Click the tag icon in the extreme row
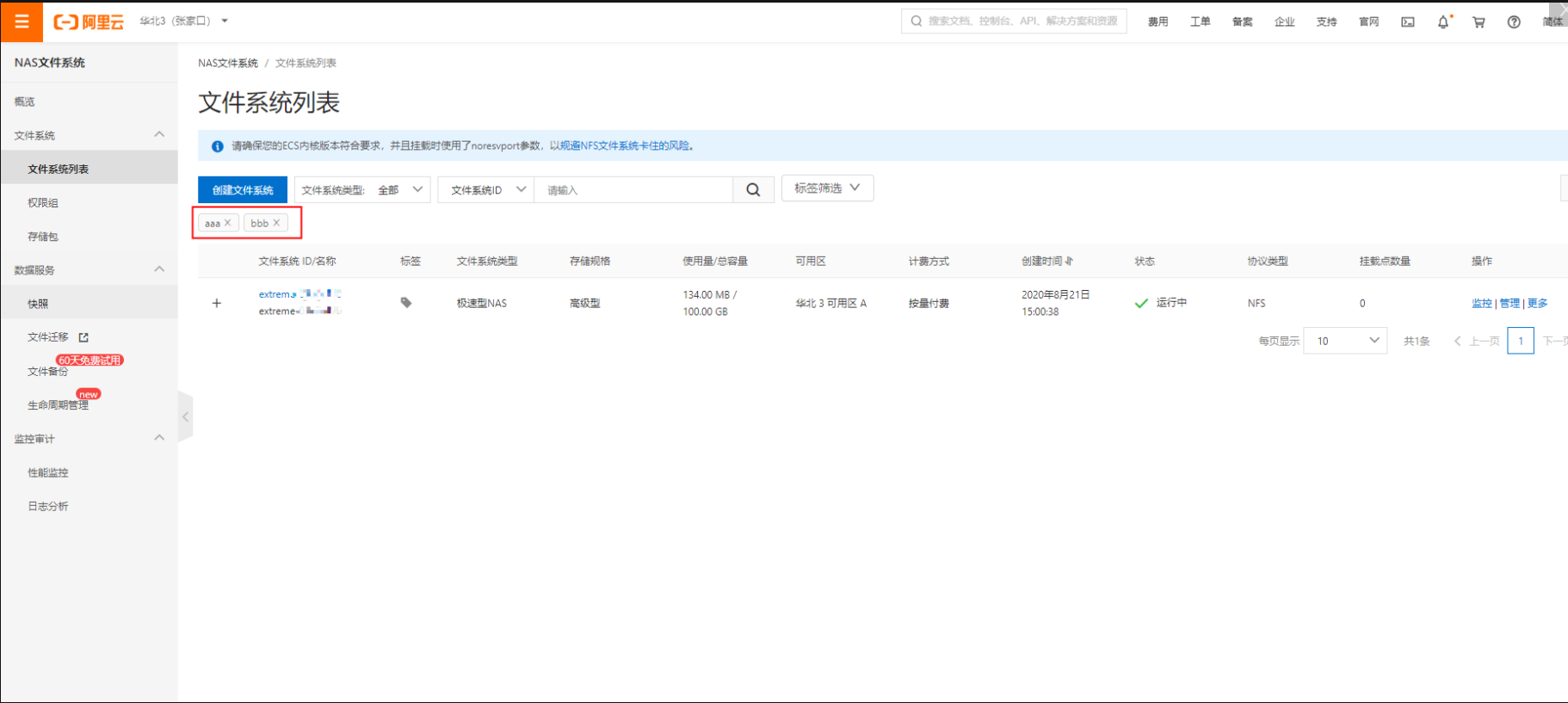Viewport: 1568px width, 703px height. click(x=406, y=303)
